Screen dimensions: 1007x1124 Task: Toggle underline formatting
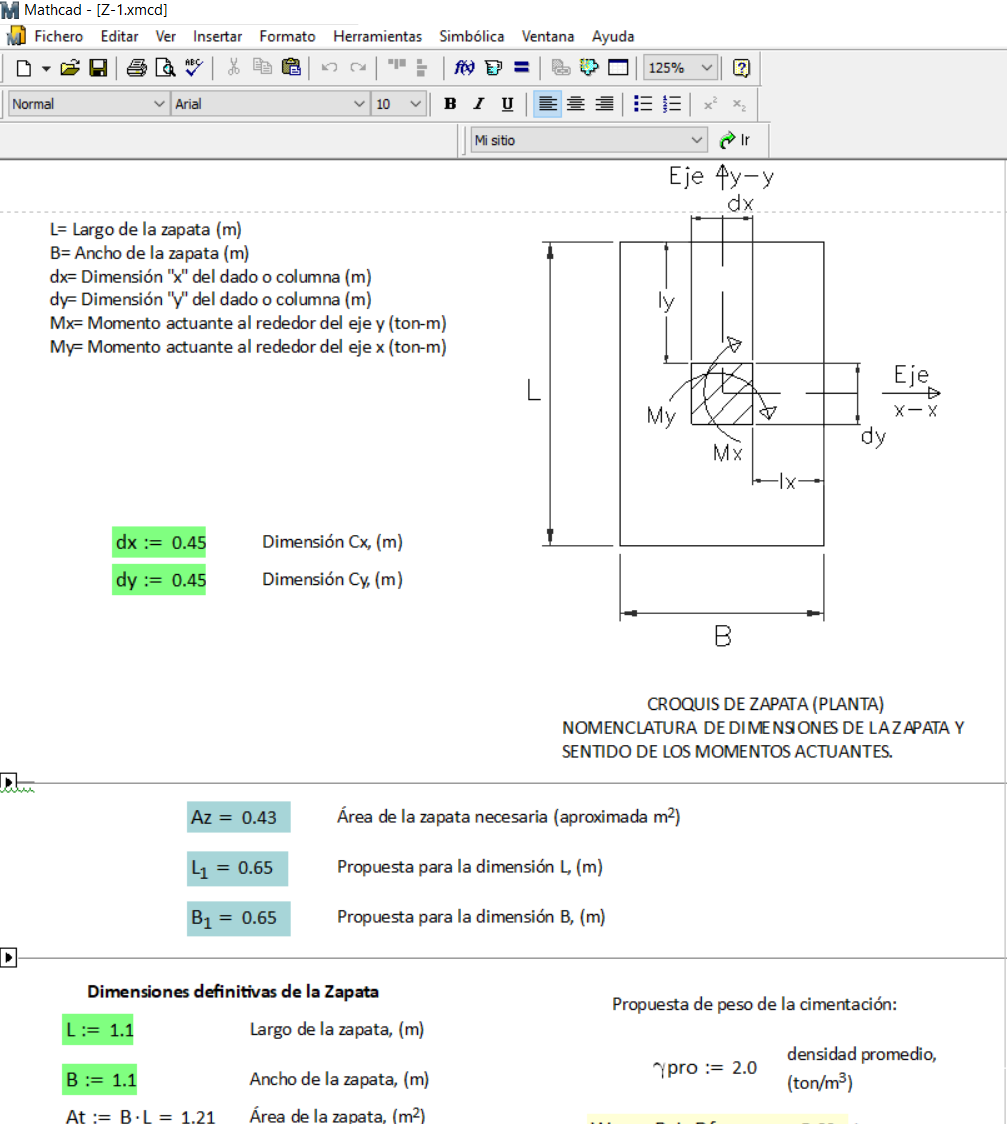[x=507, y=104]
